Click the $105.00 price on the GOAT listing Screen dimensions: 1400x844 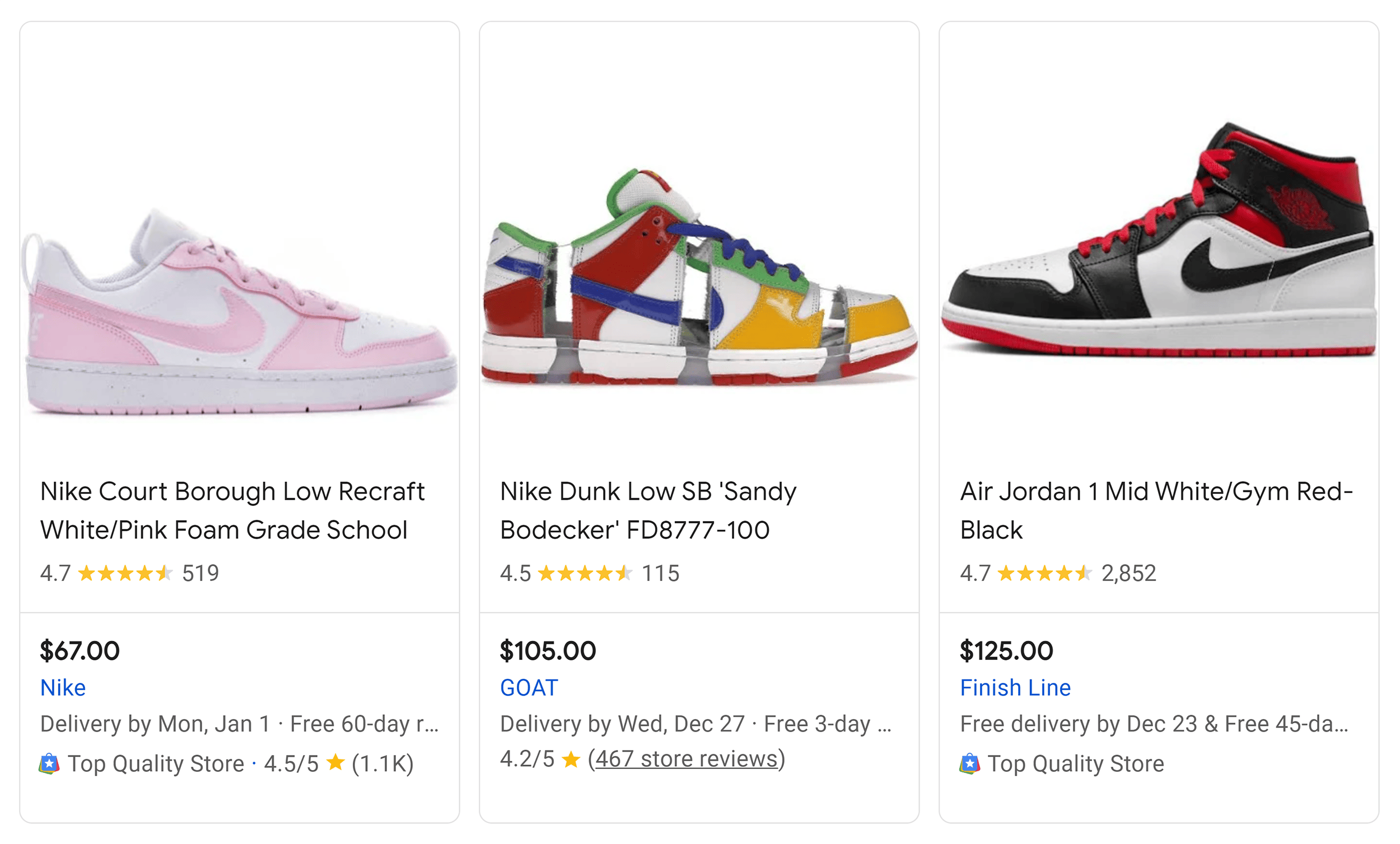pyautogui.click(x=548, y=650)
